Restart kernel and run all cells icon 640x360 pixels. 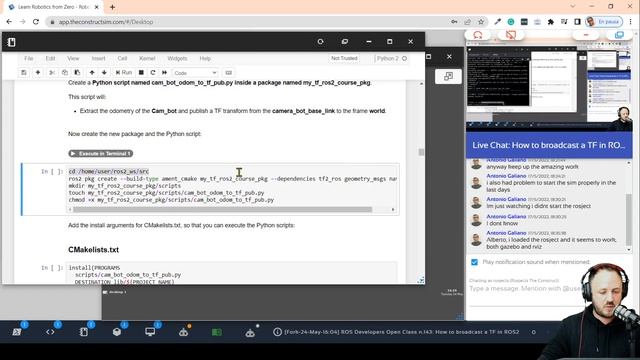point(164,73)
